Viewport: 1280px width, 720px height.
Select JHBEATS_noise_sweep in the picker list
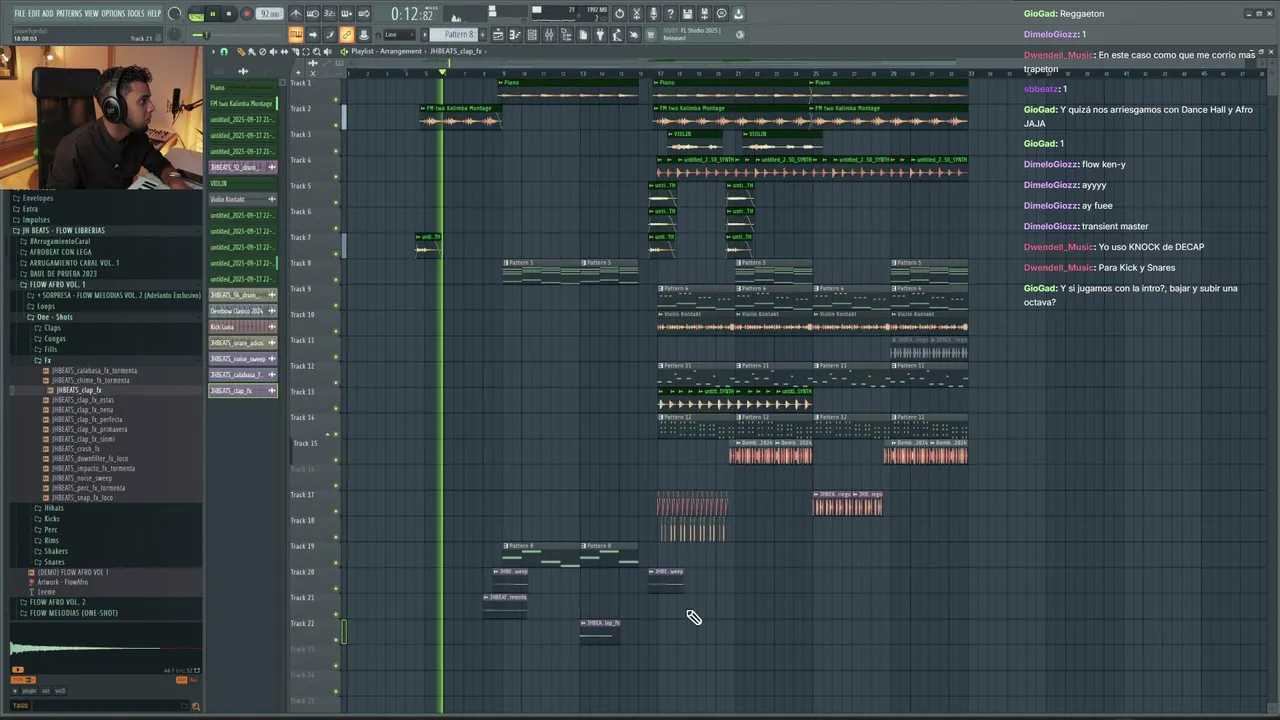click(242, 359)
